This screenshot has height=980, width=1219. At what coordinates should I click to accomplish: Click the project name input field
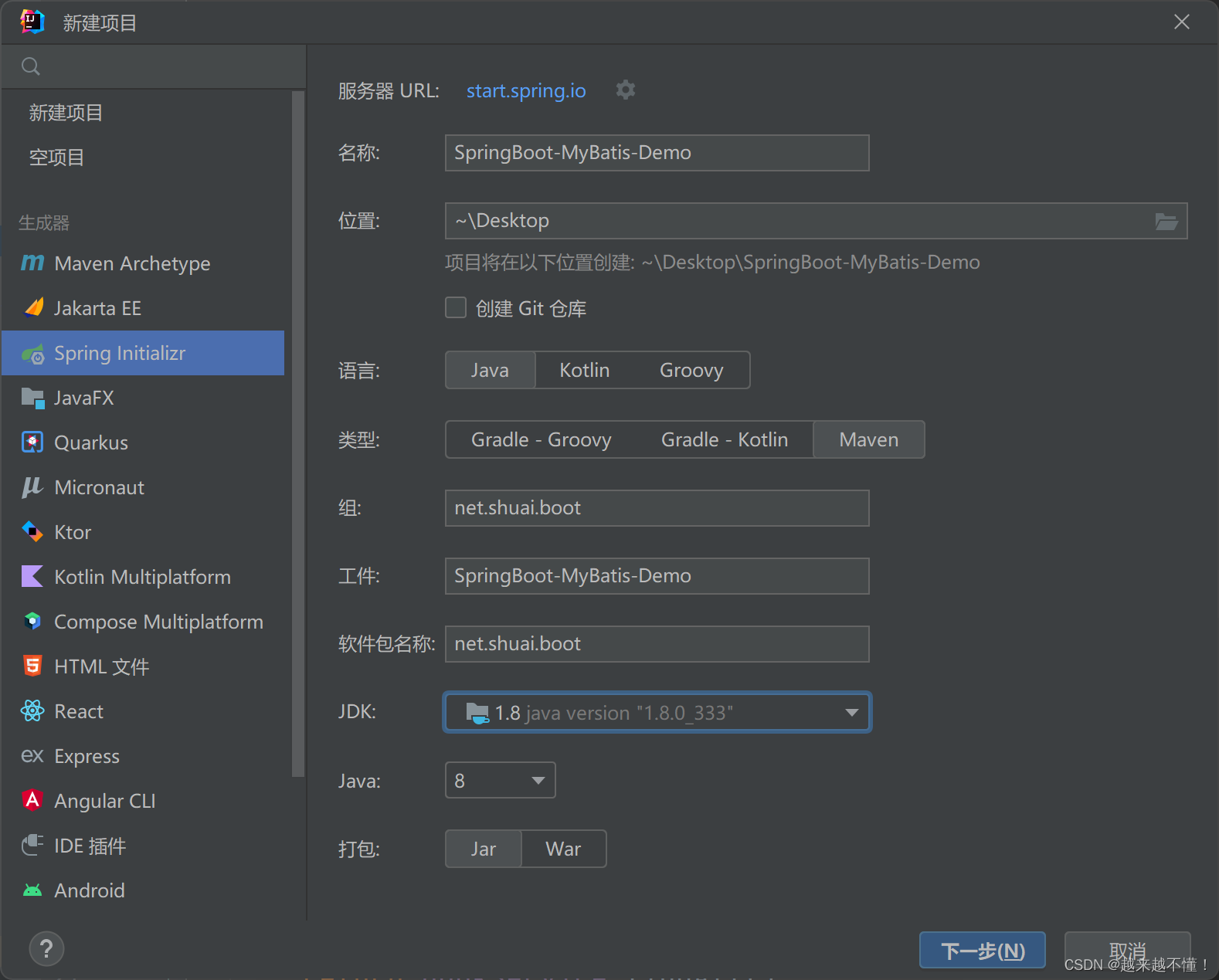coord(657,153)
